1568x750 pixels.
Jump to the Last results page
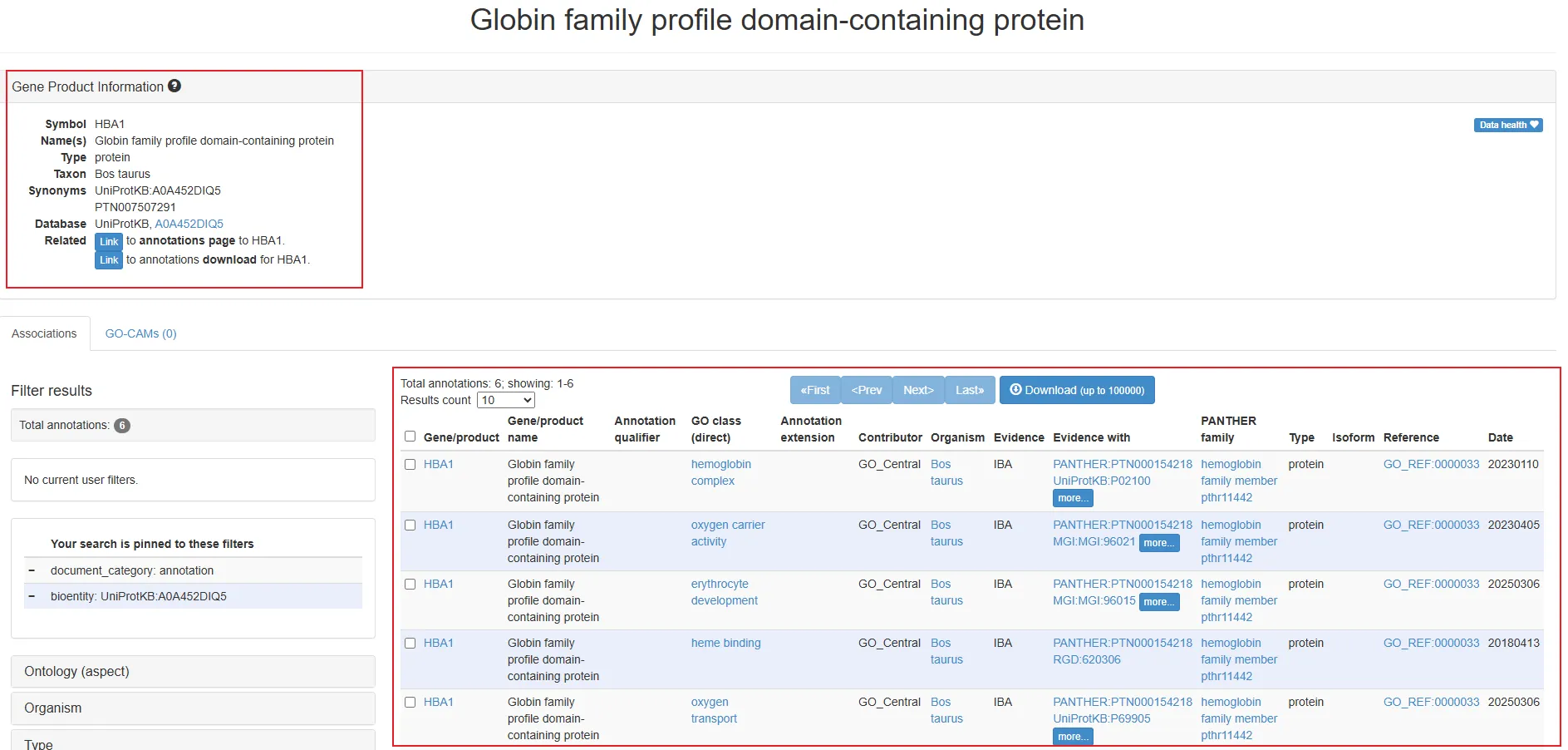pos(969,390)
